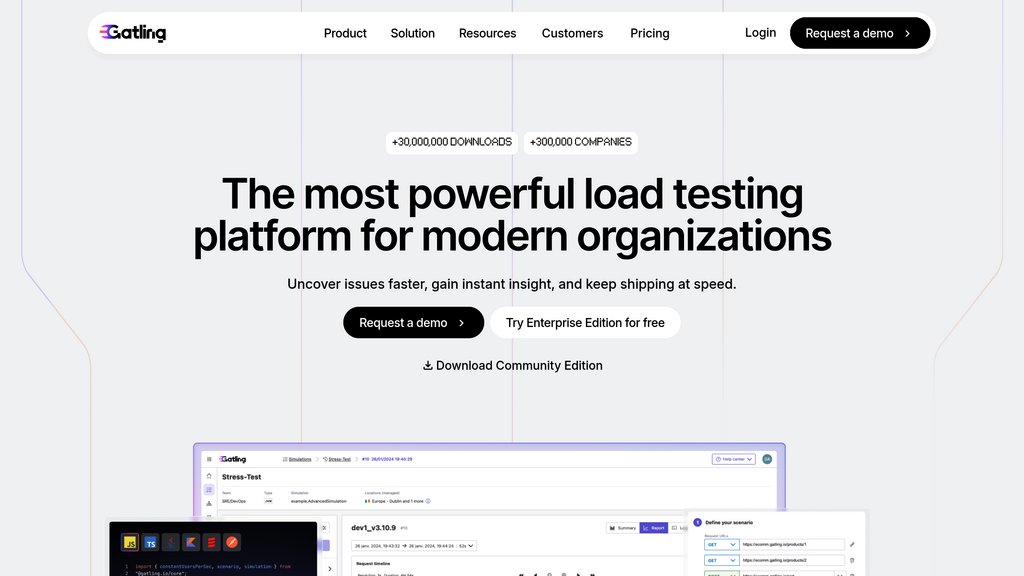This screenshot has height=576, width=1024.
Task: Select the TS language icon in code panel
Action: click(150, 542)
